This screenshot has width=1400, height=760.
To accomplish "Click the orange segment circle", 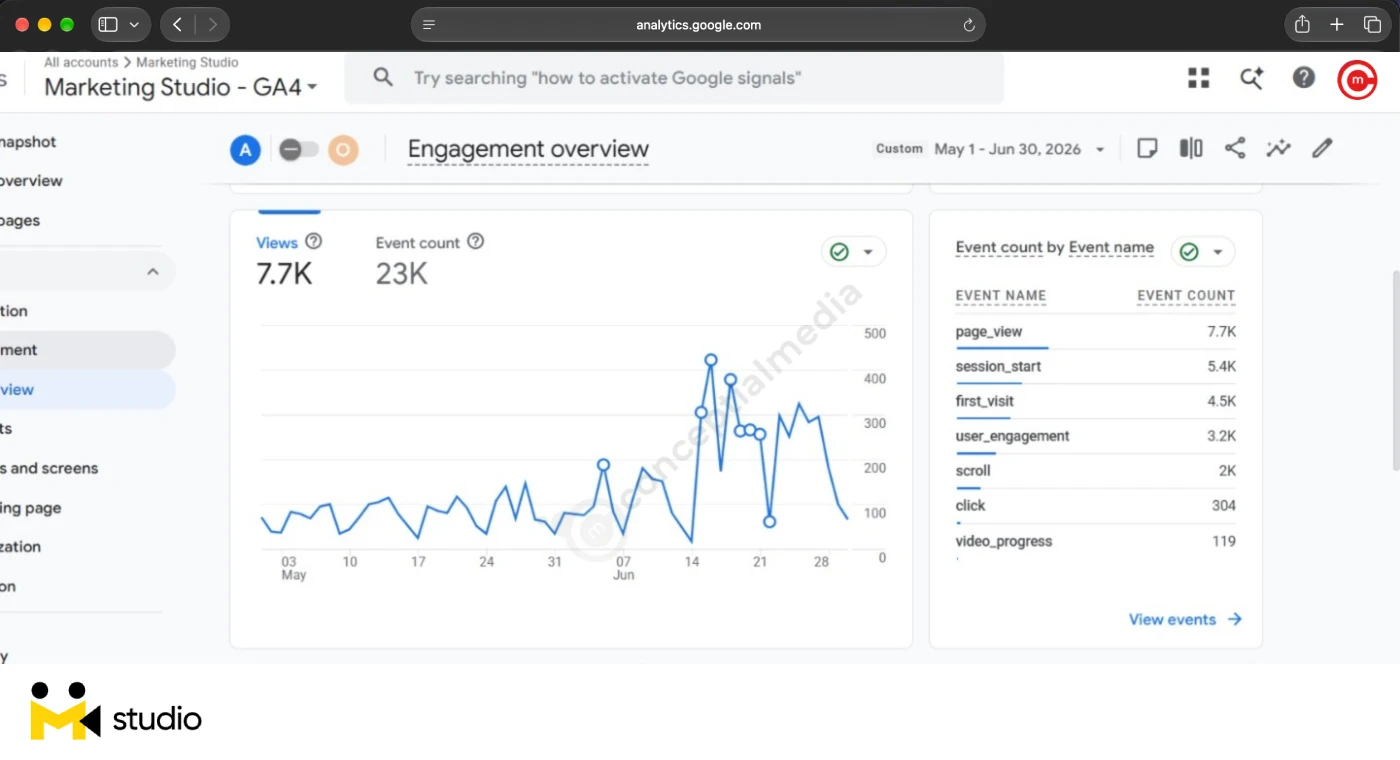I will point(343,151).
